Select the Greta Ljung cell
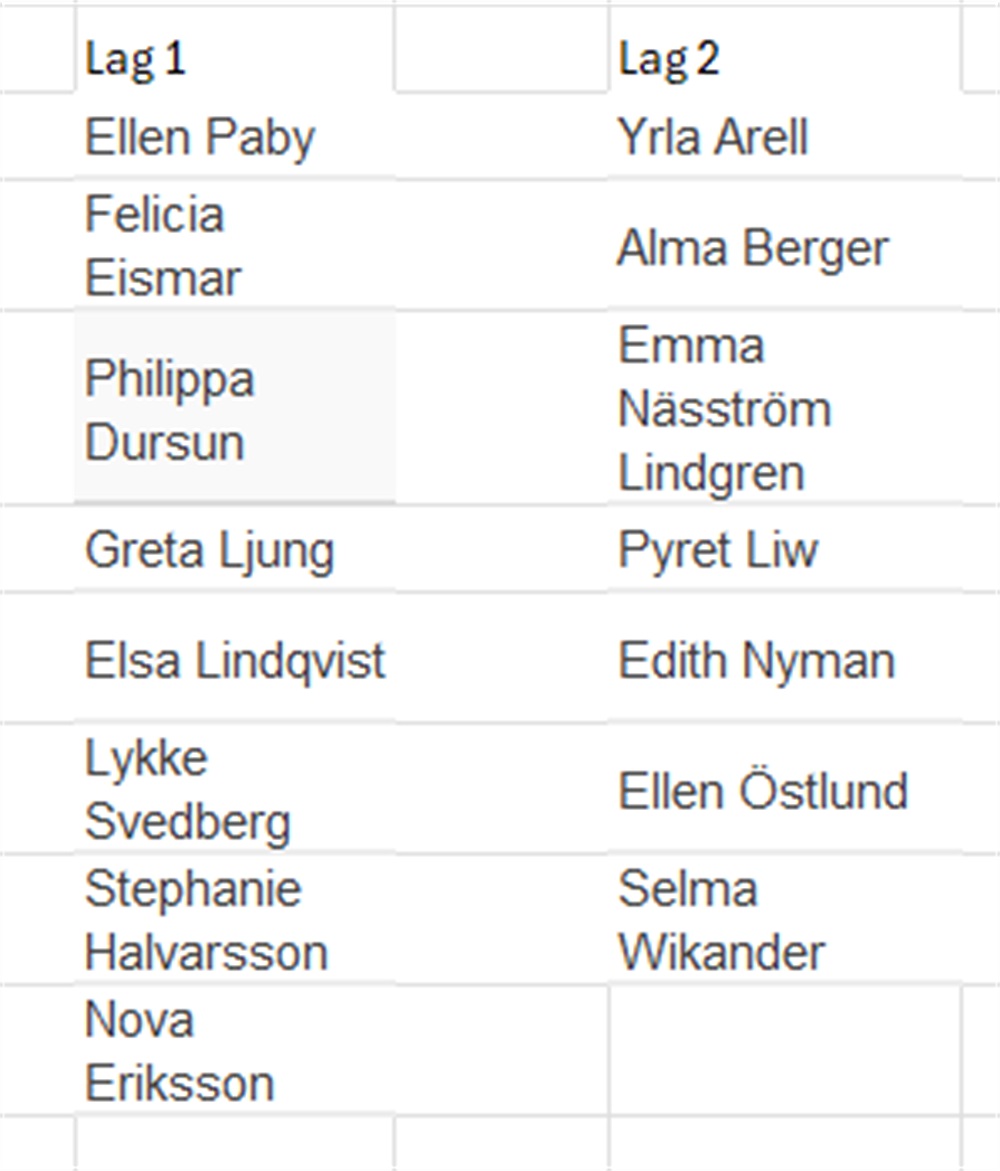This screenshot has width=1000, height=1171. pyautogui.click(x=235, y=549)
